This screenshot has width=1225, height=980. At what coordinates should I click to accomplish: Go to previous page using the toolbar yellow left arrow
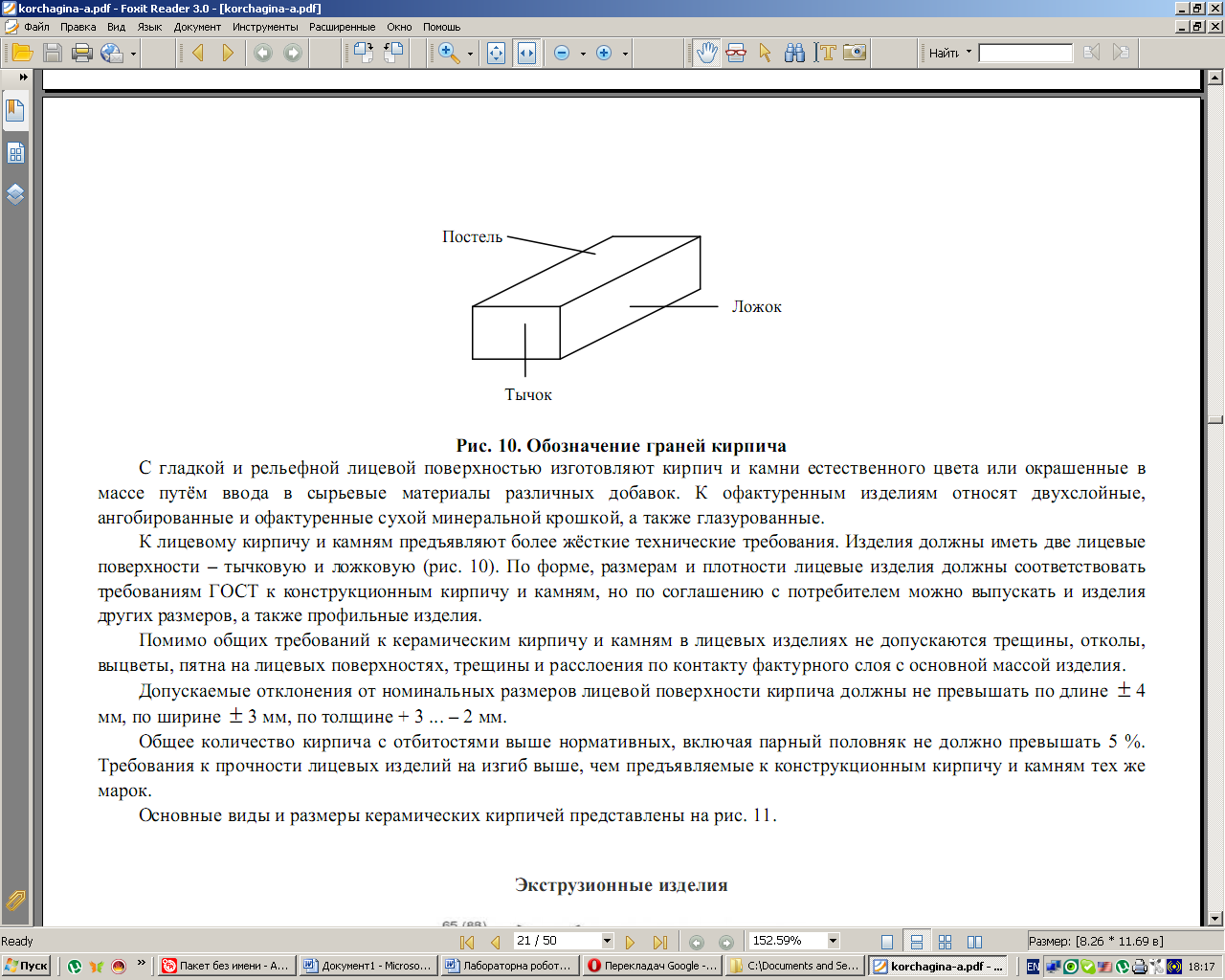click(198, 53)
